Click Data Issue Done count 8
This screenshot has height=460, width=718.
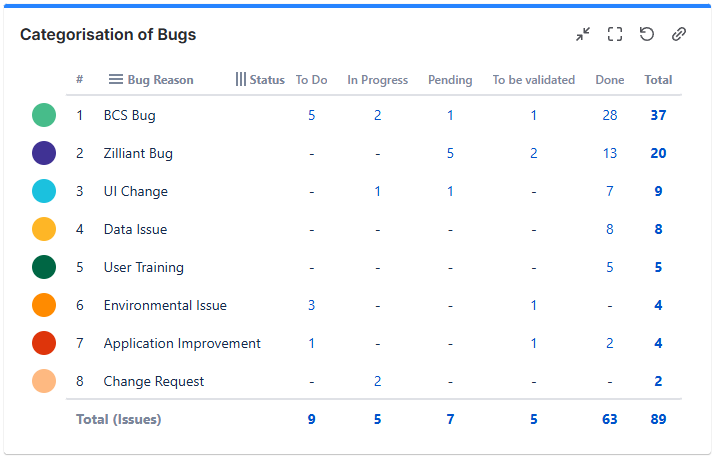point(609,229)
